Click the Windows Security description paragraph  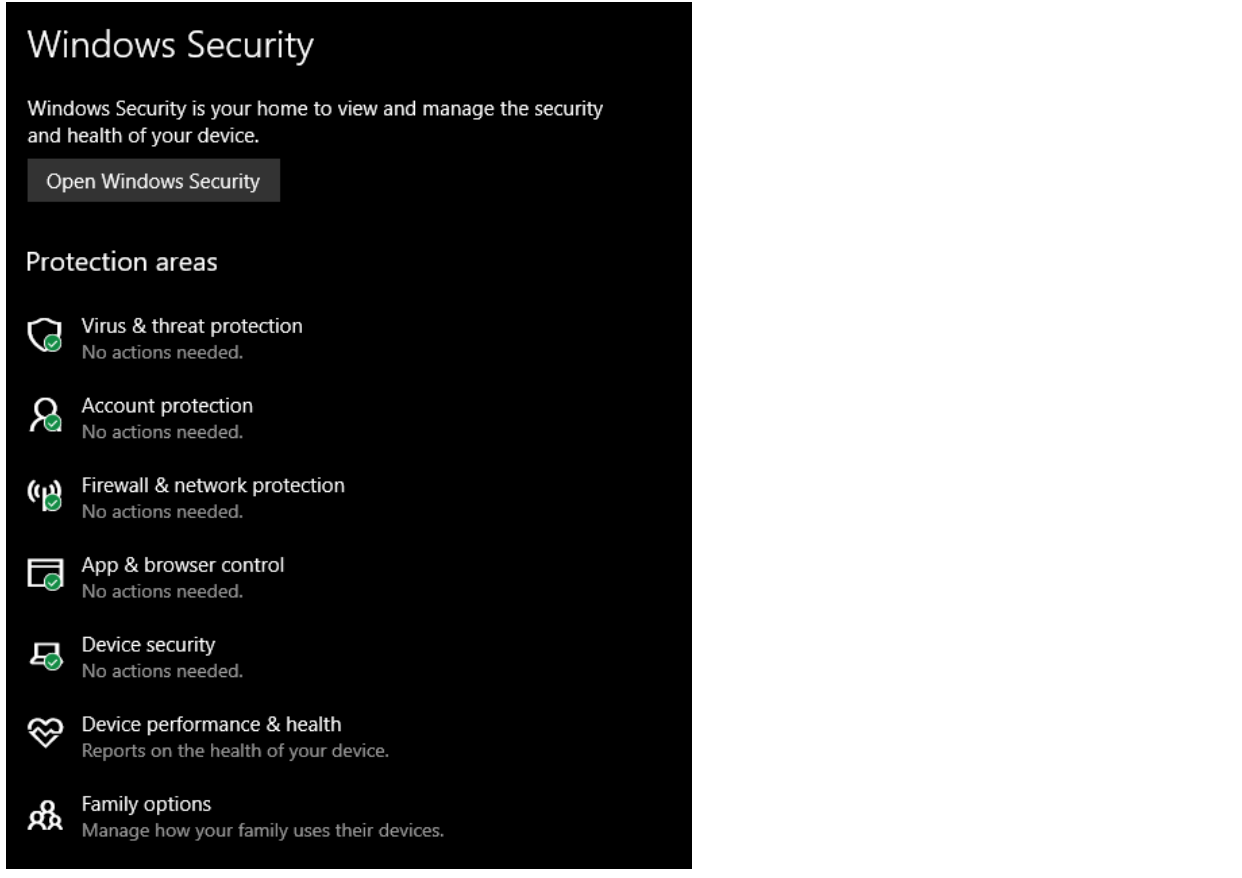[314, 122]
